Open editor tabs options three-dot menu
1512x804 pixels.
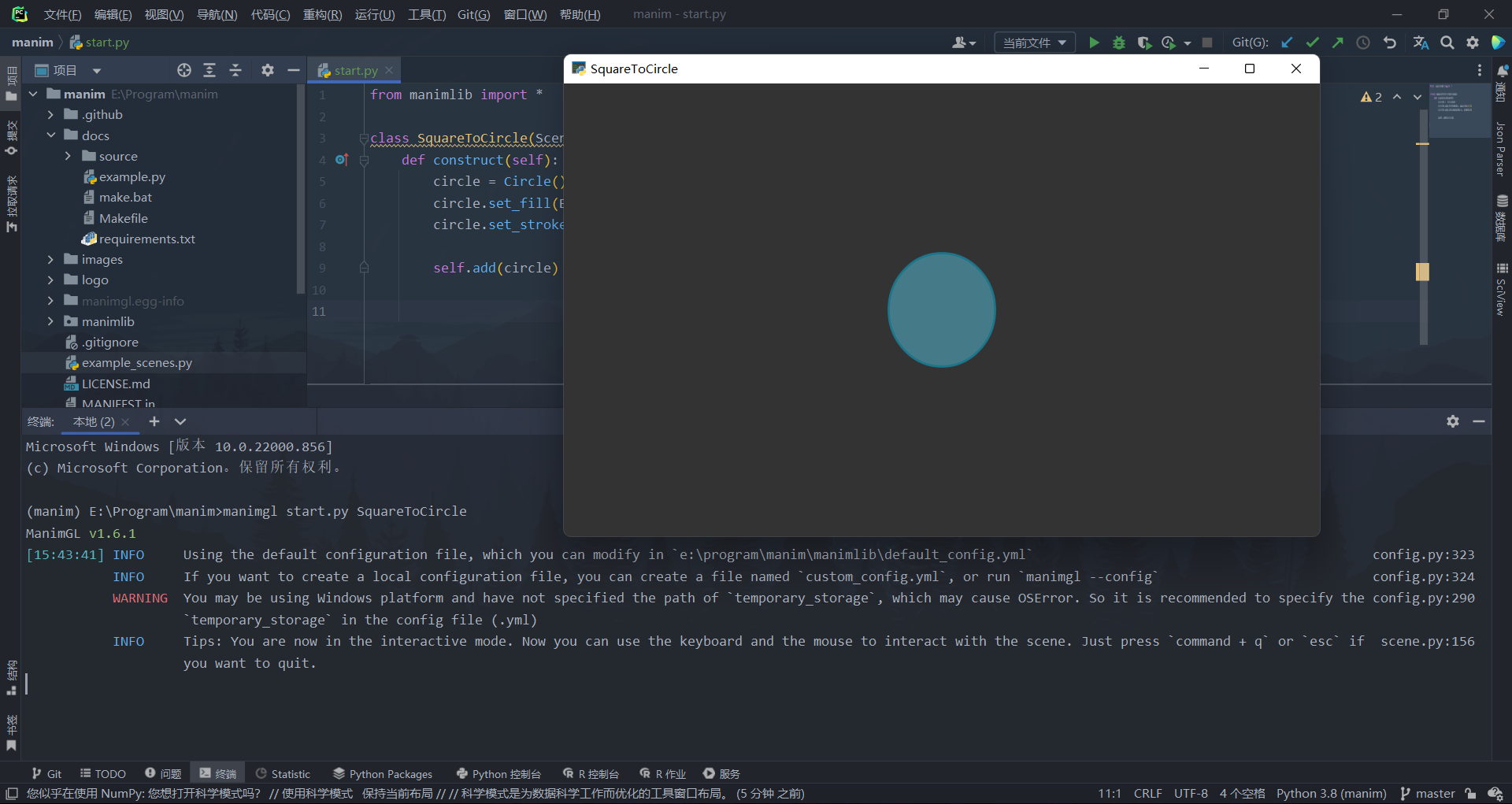pos(1480,70)
